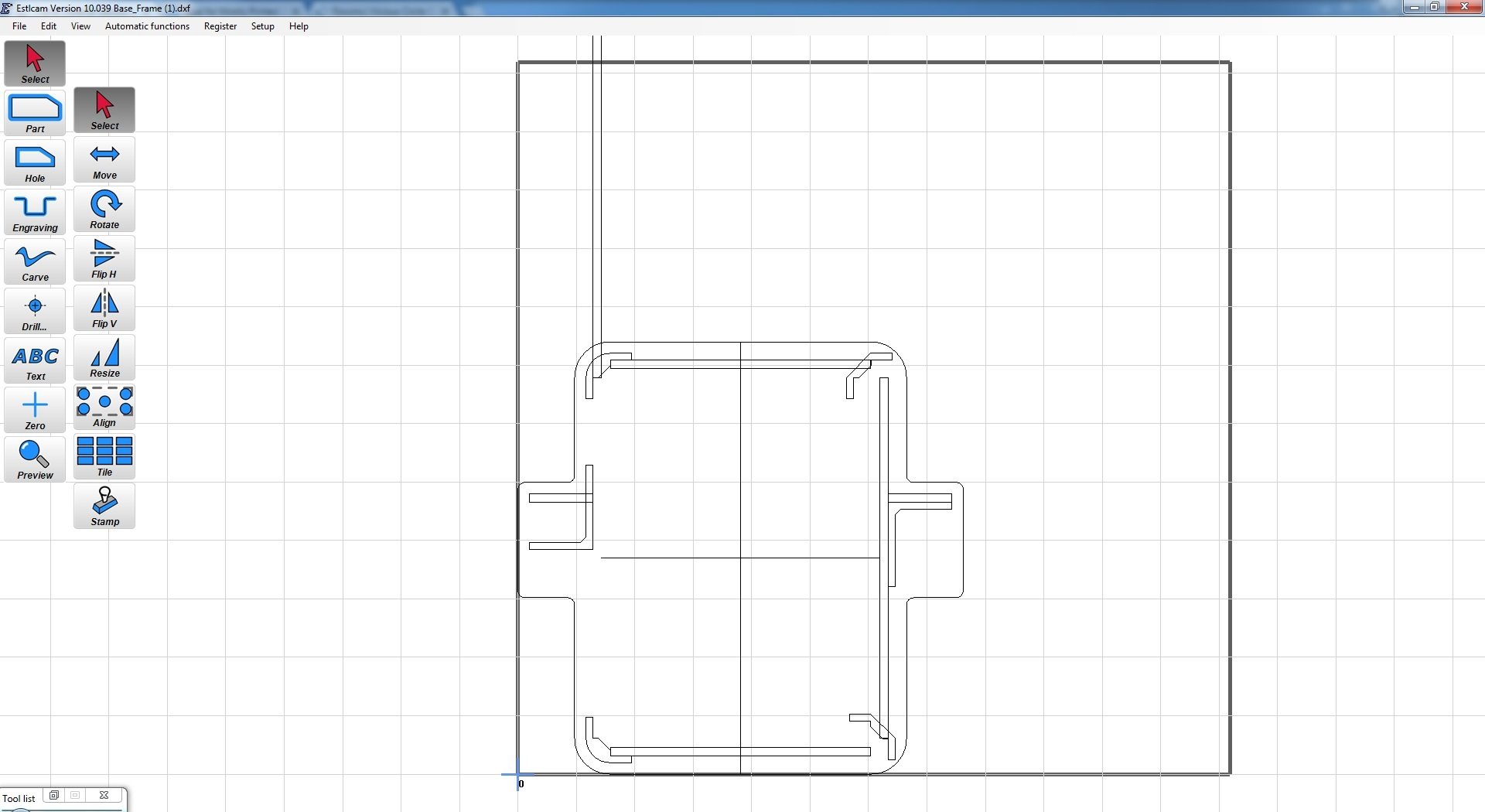Restore the Tool list panel
This screenshot has width=1485, height=812.
tap(54, 795)
